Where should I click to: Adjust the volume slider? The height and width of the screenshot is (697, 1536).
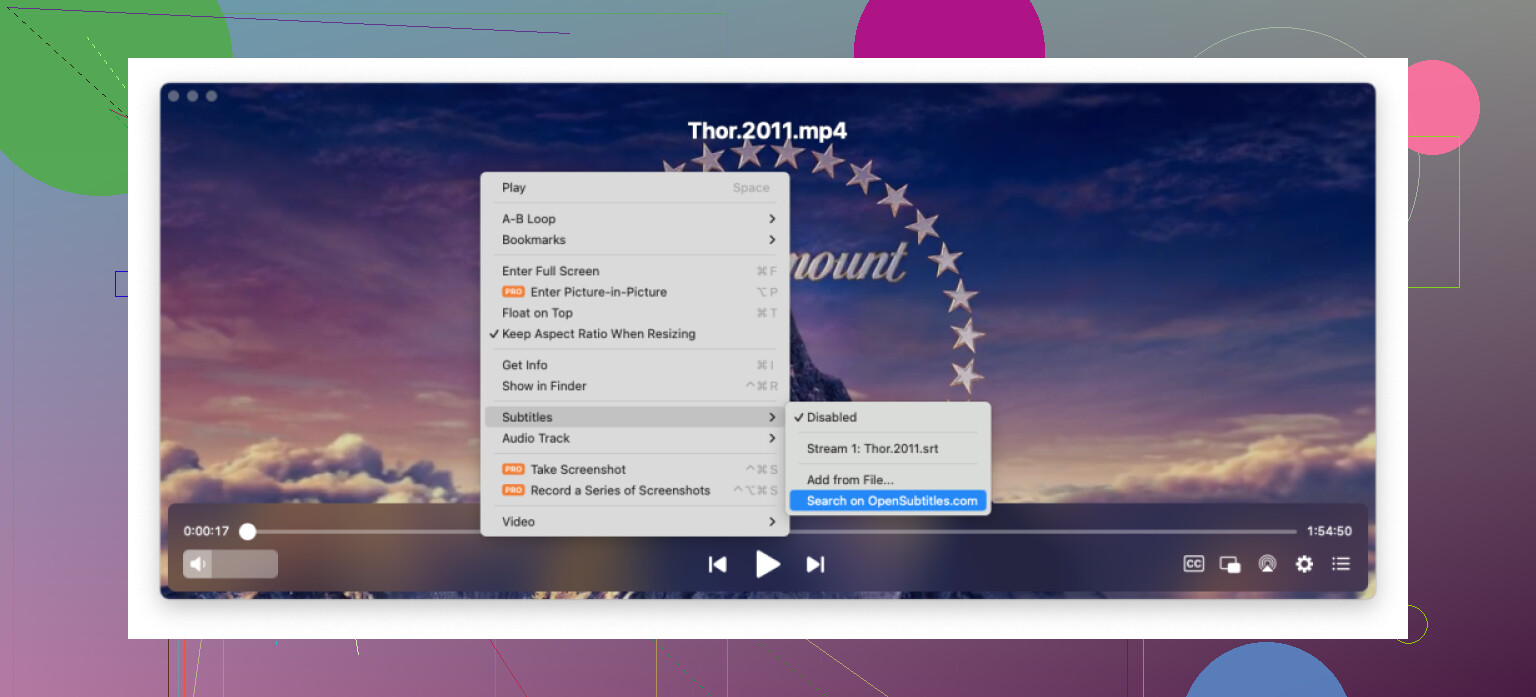[230, 564]
